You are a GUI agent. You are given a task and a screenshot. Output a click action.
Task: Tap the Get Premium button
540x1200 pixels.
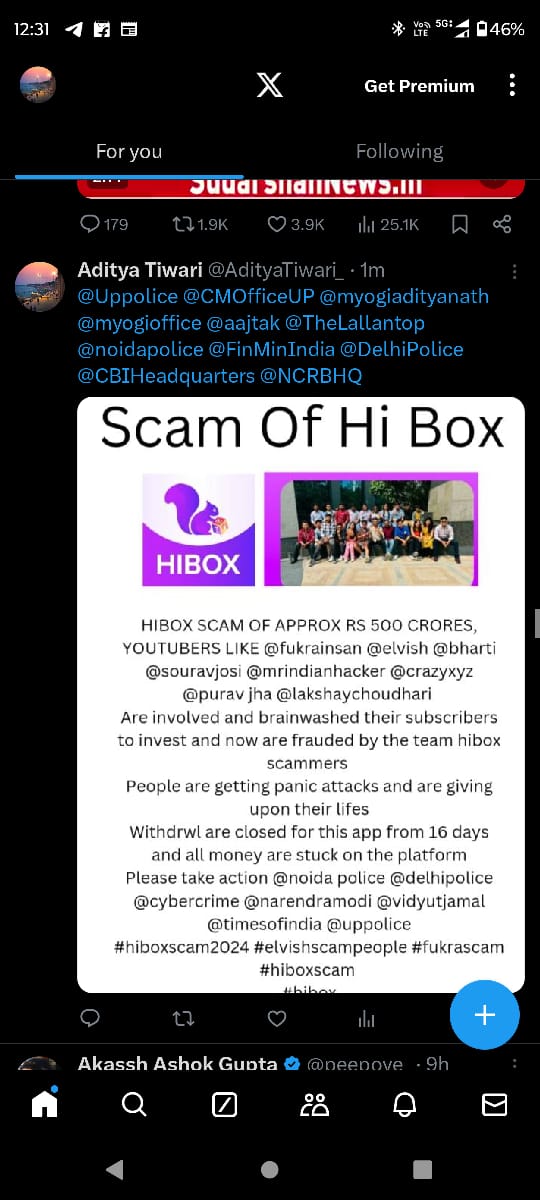point(419,86)
